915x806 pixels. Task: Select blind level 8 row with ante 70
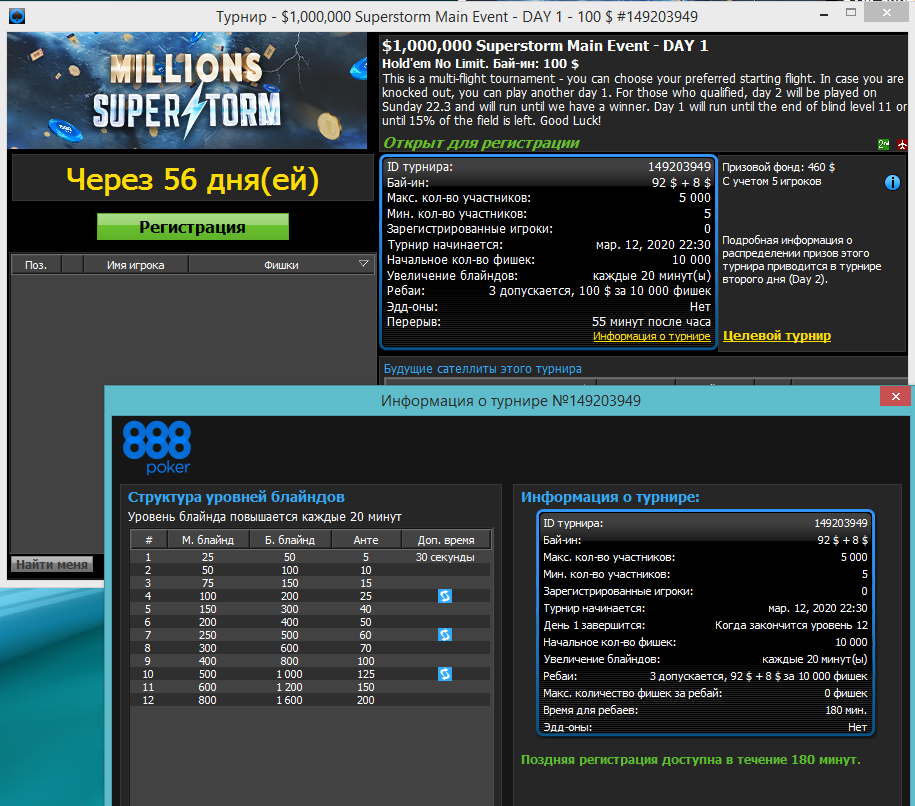coord(310,648)
